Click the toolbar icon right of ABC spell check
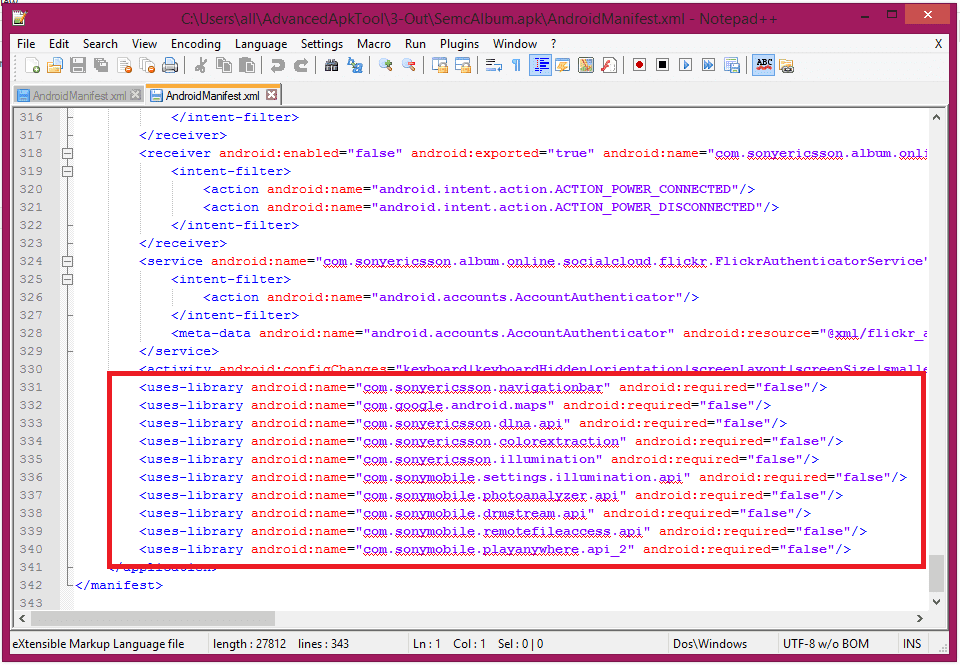This screenshot has height=665, width=960. (787, 65)
